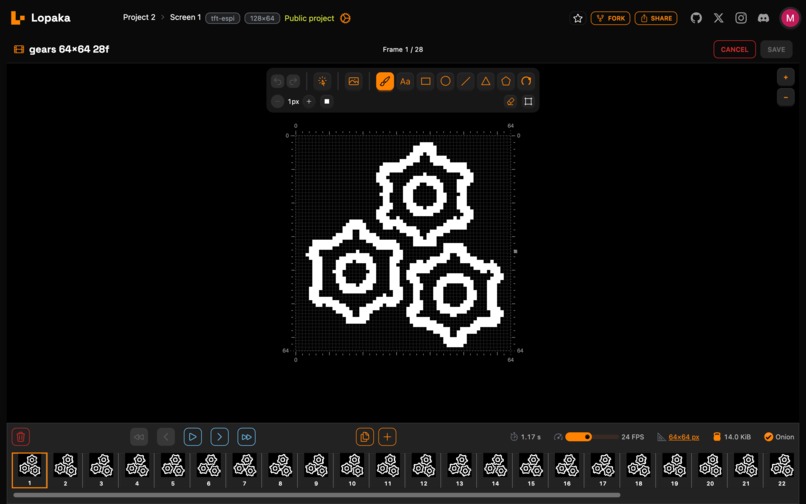Select the Arc tool
The image size is (806, 504).
526,81
